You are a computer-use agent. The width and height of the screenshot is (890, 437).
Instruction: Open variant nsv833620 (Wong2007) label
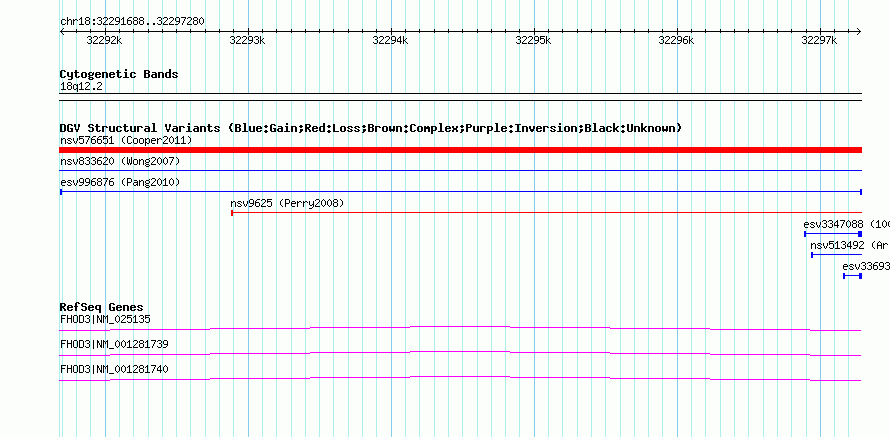pyautogui.click(x=120, y=162)
